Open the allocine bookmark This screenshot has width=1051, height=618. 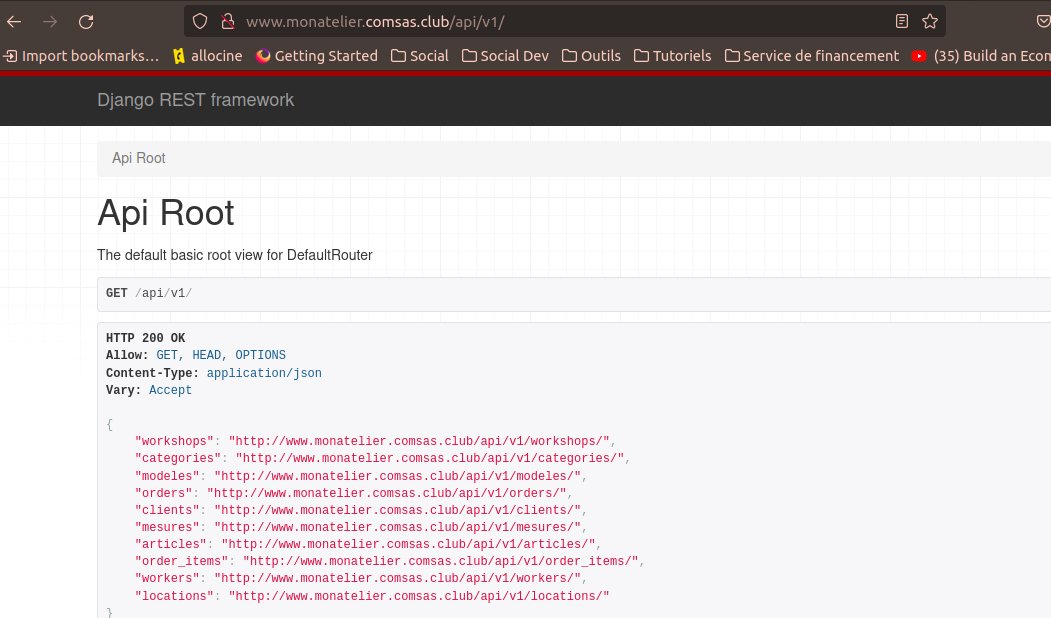click(x=207, y=56)
